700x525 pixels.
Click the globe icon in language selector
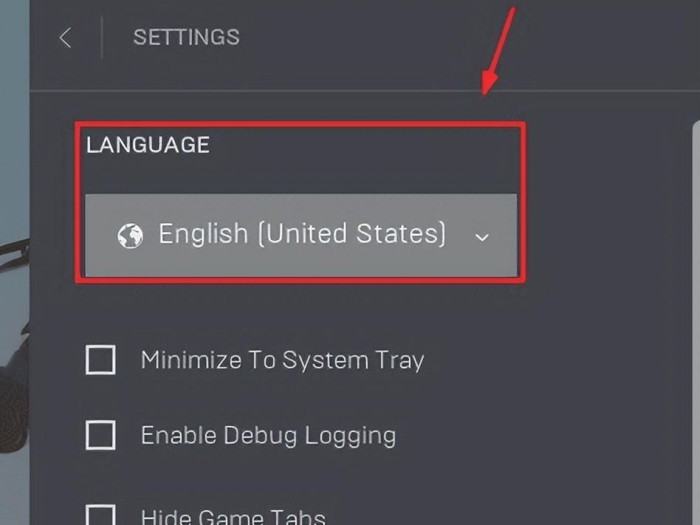[x=130, y=235]
